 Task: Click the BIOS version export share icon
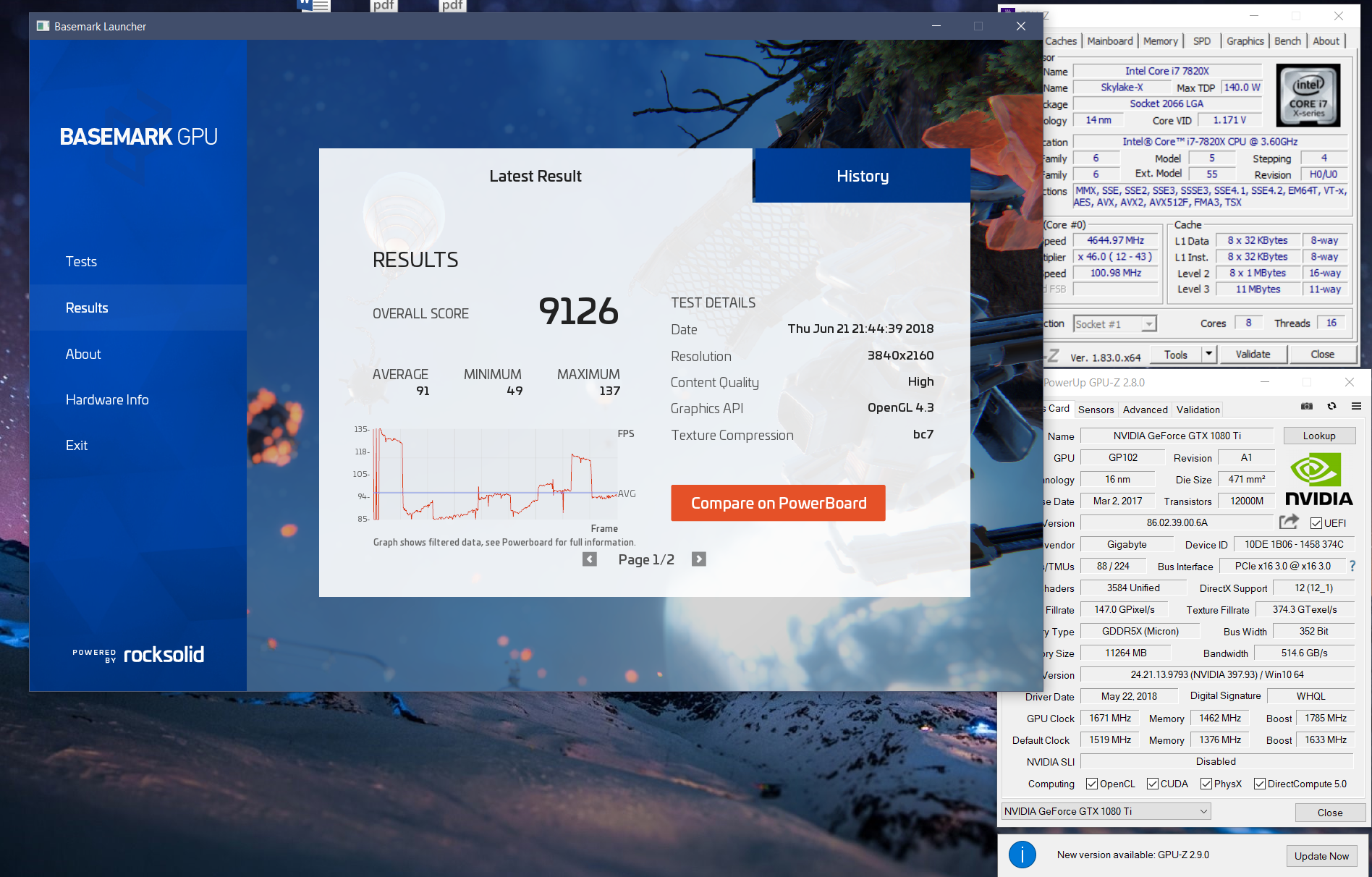(x=1289, y=522)
